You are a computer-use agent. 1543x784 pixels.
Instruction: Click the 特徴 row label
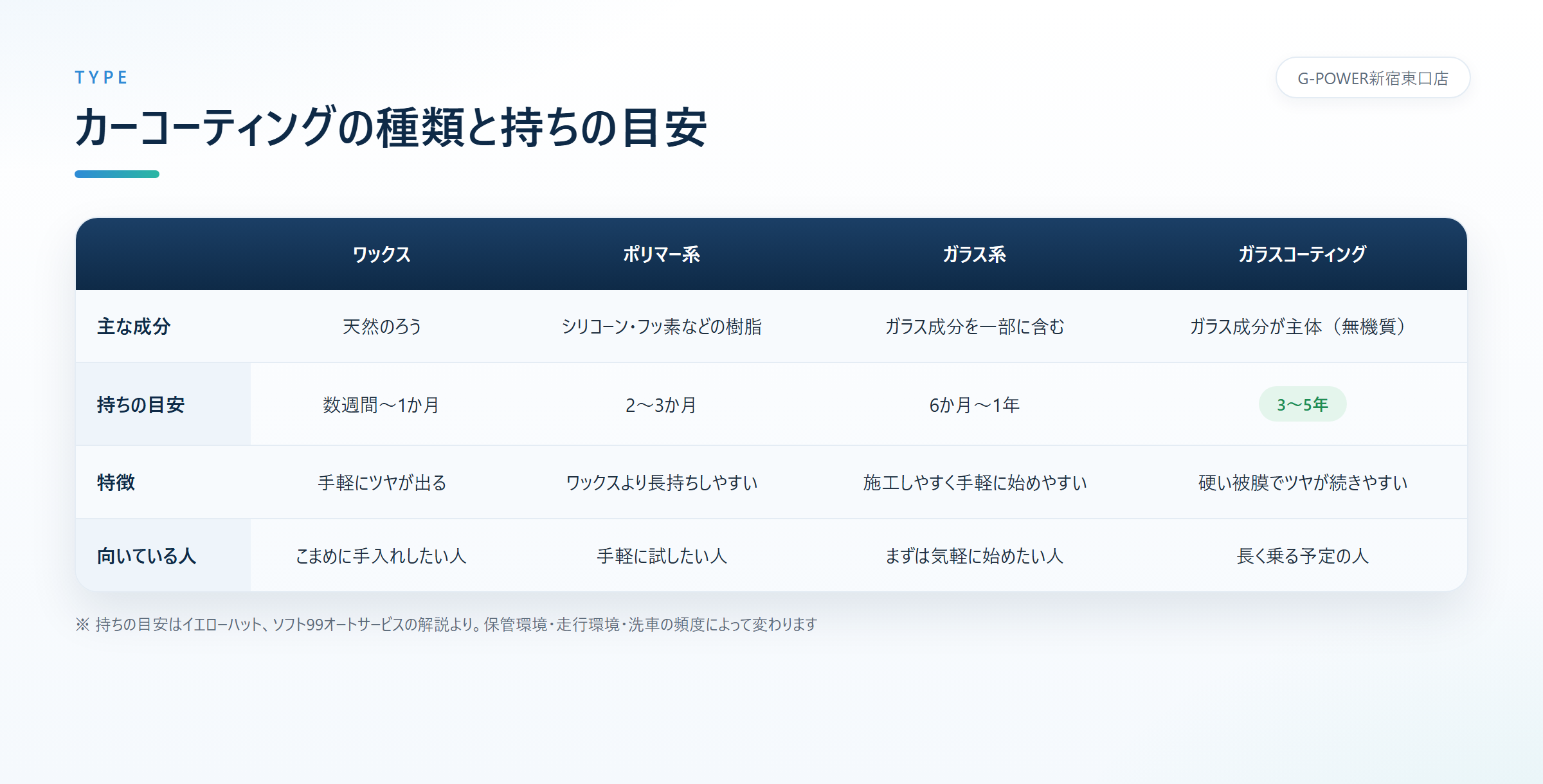point(116,483)
